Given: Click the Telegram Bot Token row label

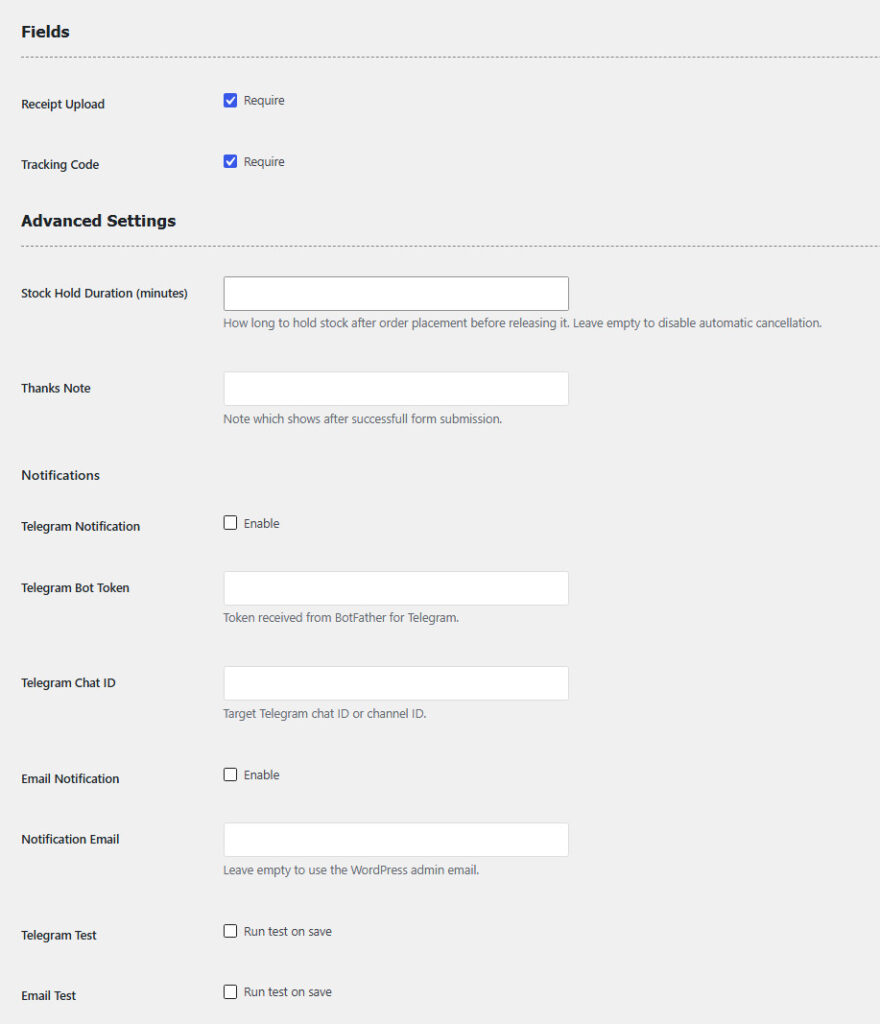Looking at the screenshot, I should [x=75, y=588].
